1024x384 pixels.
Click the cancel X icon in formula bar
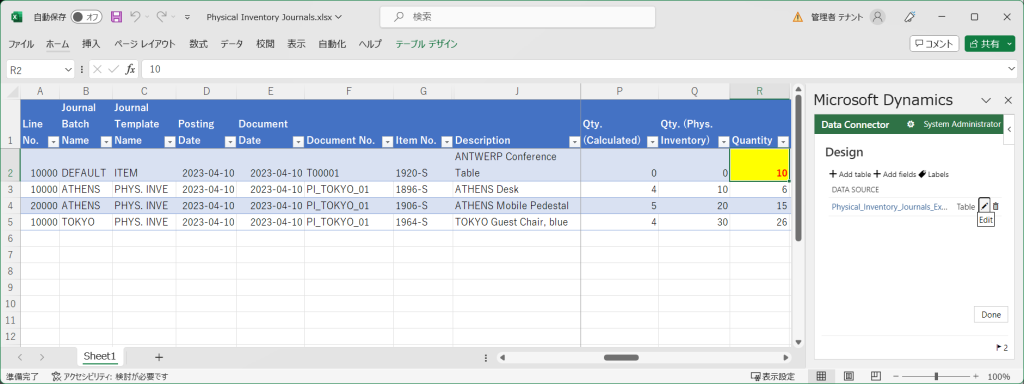click(x=97, y=69)
